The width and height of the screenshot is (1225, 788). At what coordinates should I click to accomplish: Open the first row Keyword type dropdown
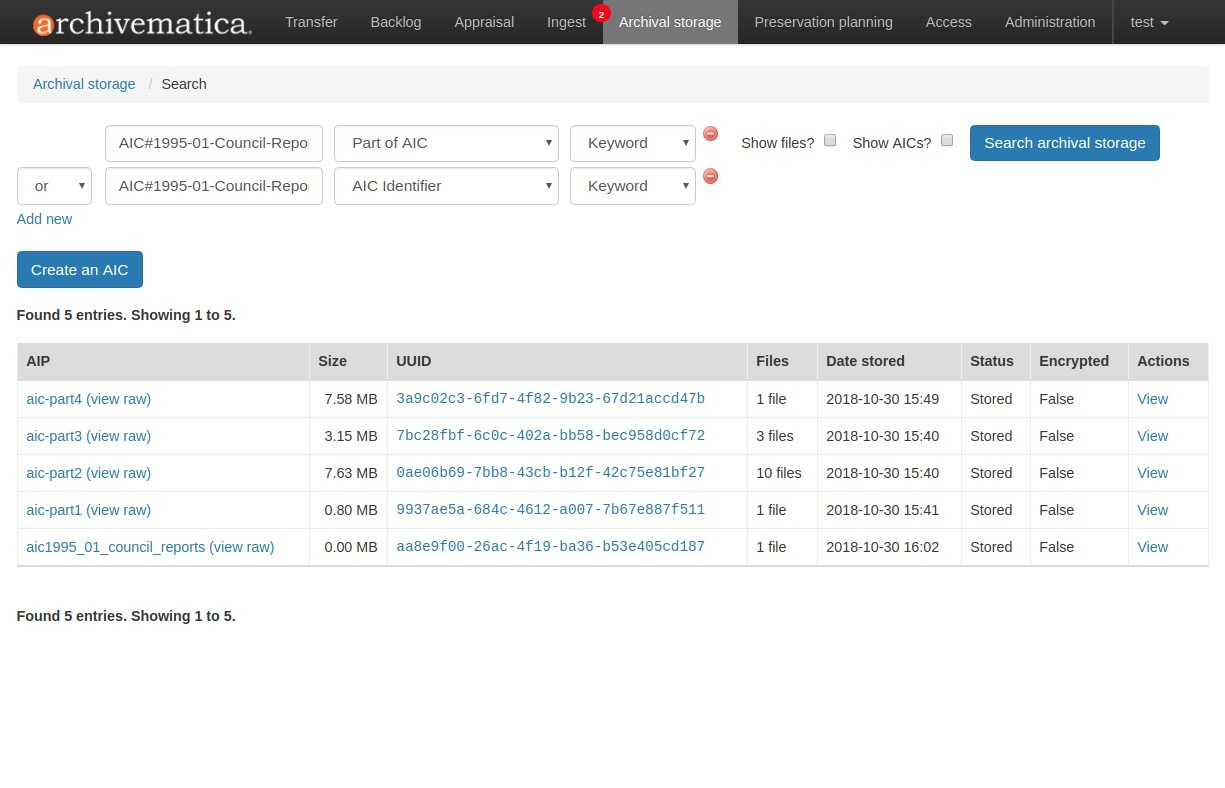(x=632, y=143)
